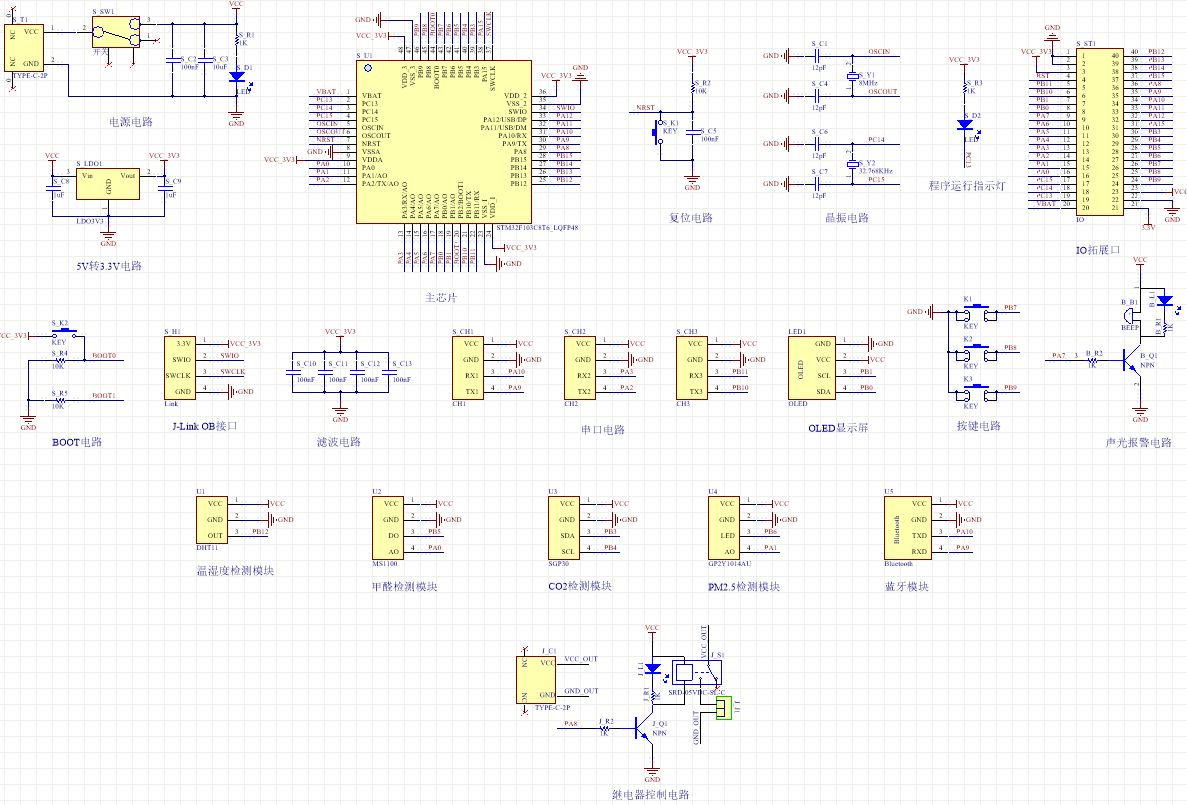Click the '甲醛检测模块' section label
Screen dimensions: 1187x805
pyautogui.click(x=404, y=586)
